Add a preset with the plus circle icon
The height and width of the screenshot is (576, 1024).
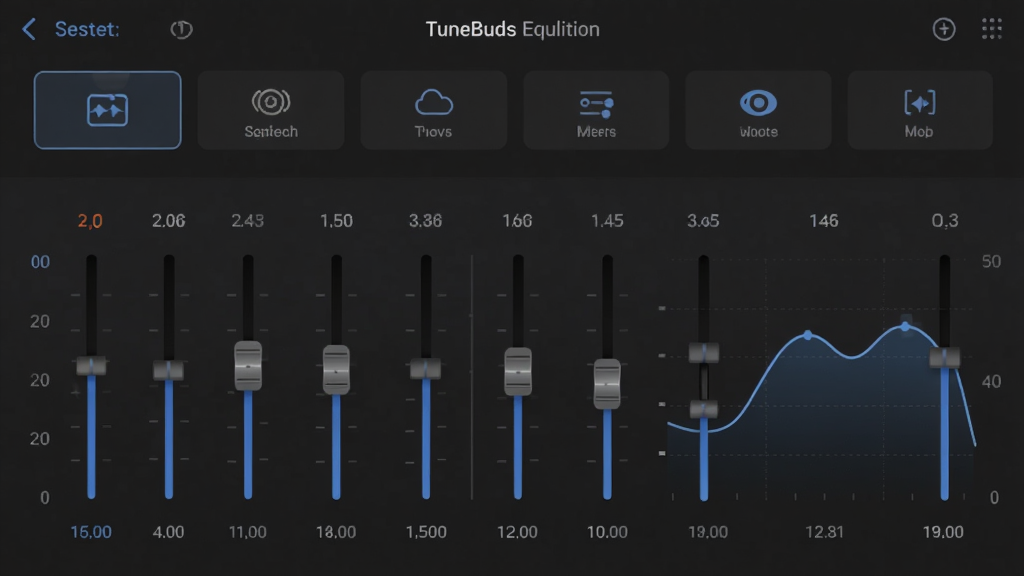point(944,29)
